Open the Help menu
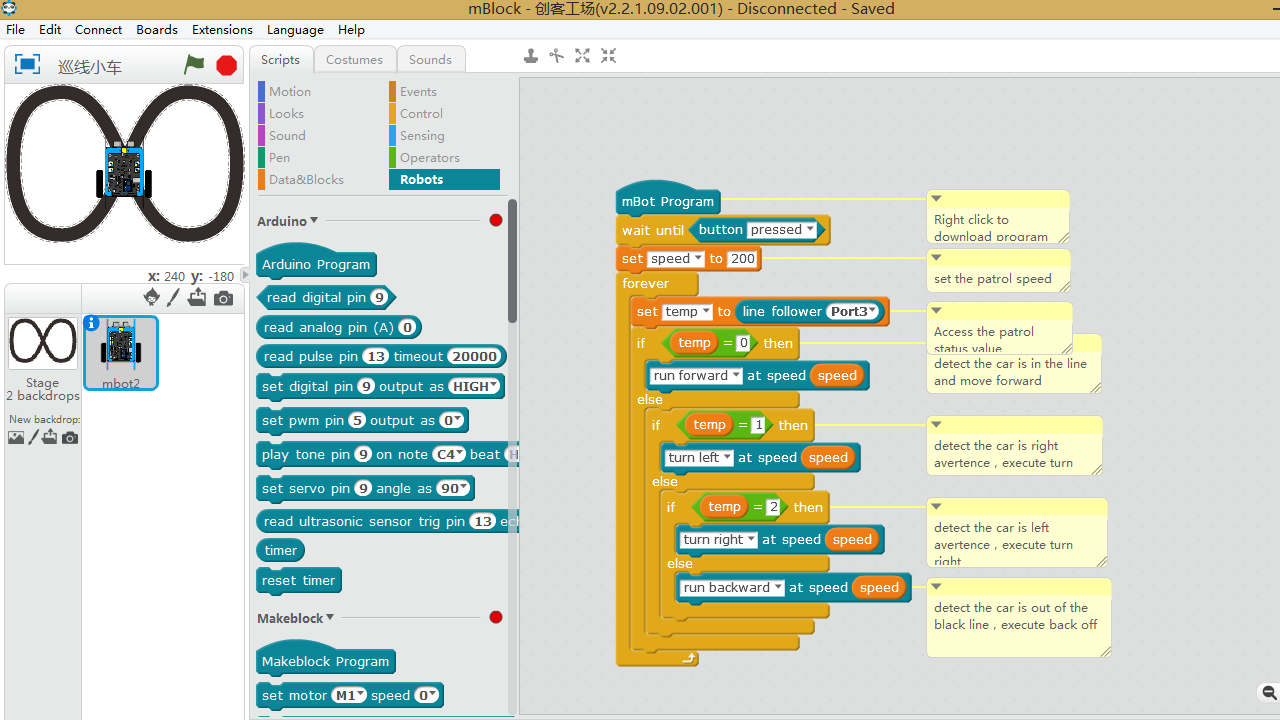 coord(351,30)
